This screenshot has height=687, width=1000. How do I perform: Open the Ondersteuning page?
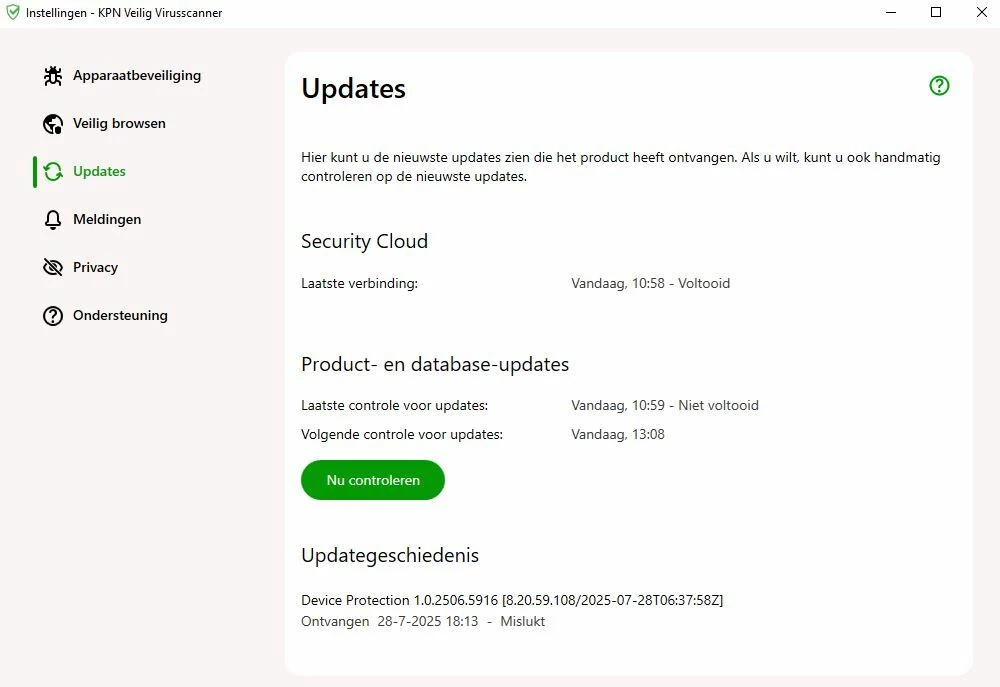[120, 316]
